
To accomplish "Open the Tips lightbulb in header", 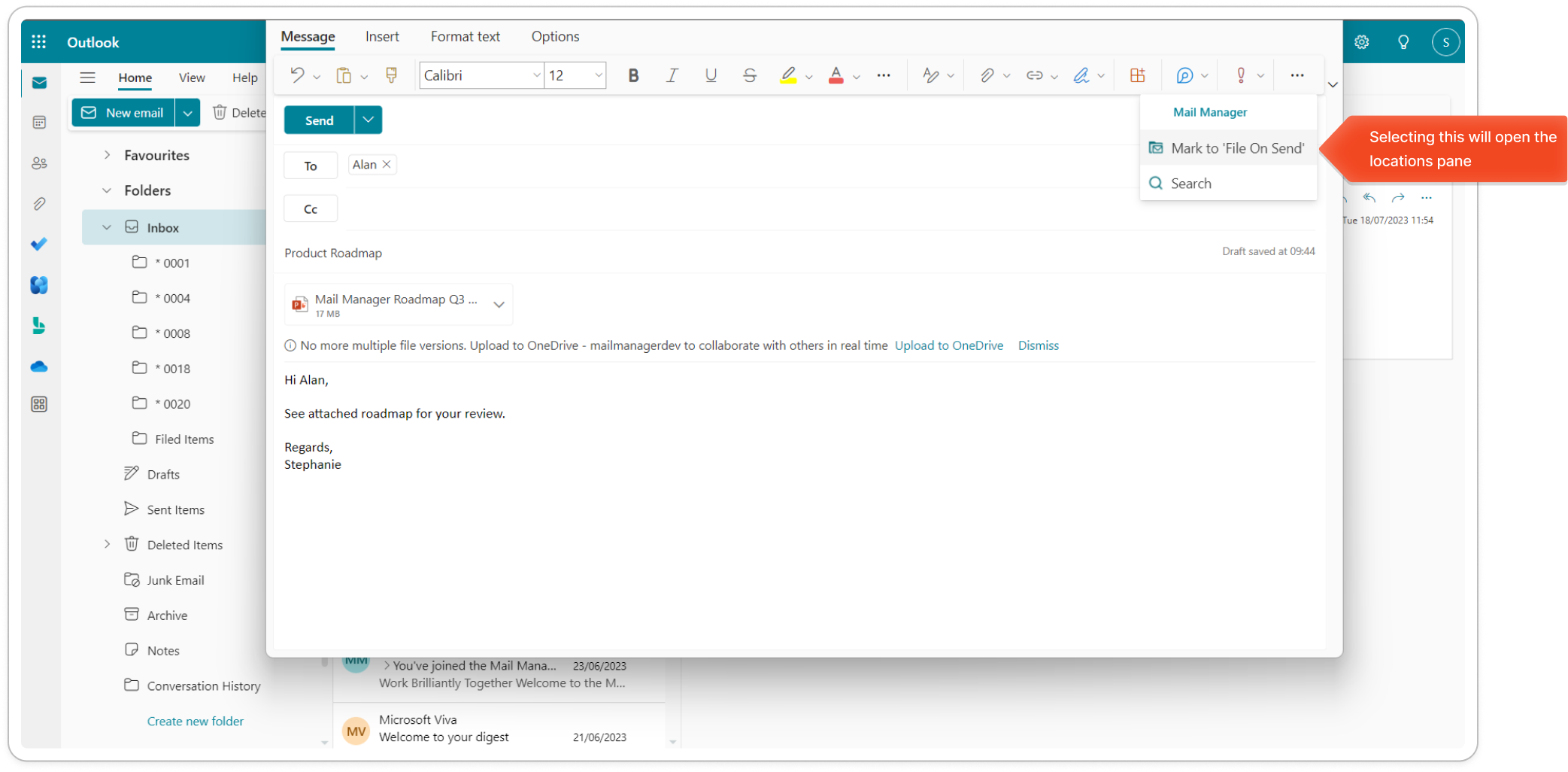I will click(1403, 42).
